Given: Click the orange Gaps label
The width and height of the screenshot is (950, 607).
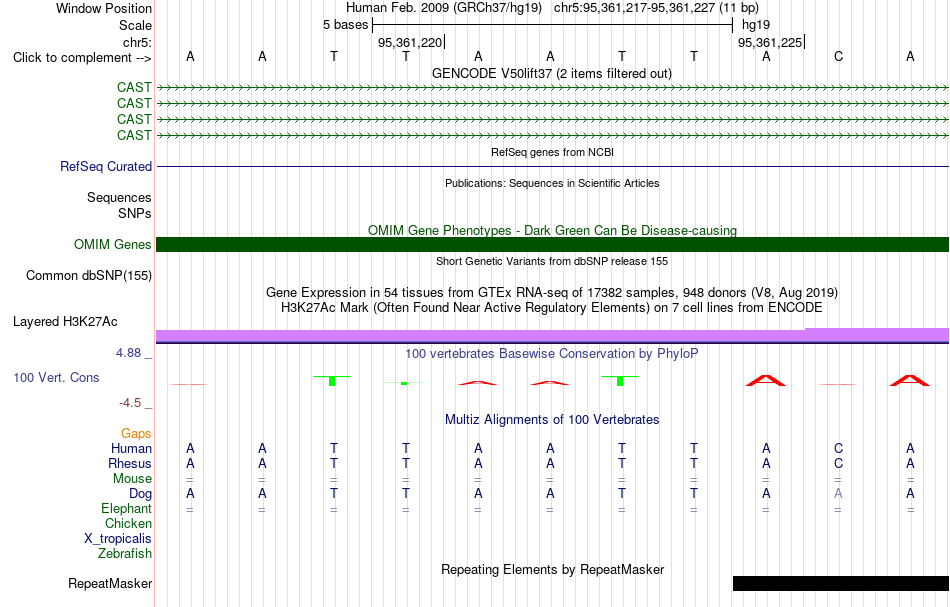Looking at the screenshot, I should click(136, 433).
